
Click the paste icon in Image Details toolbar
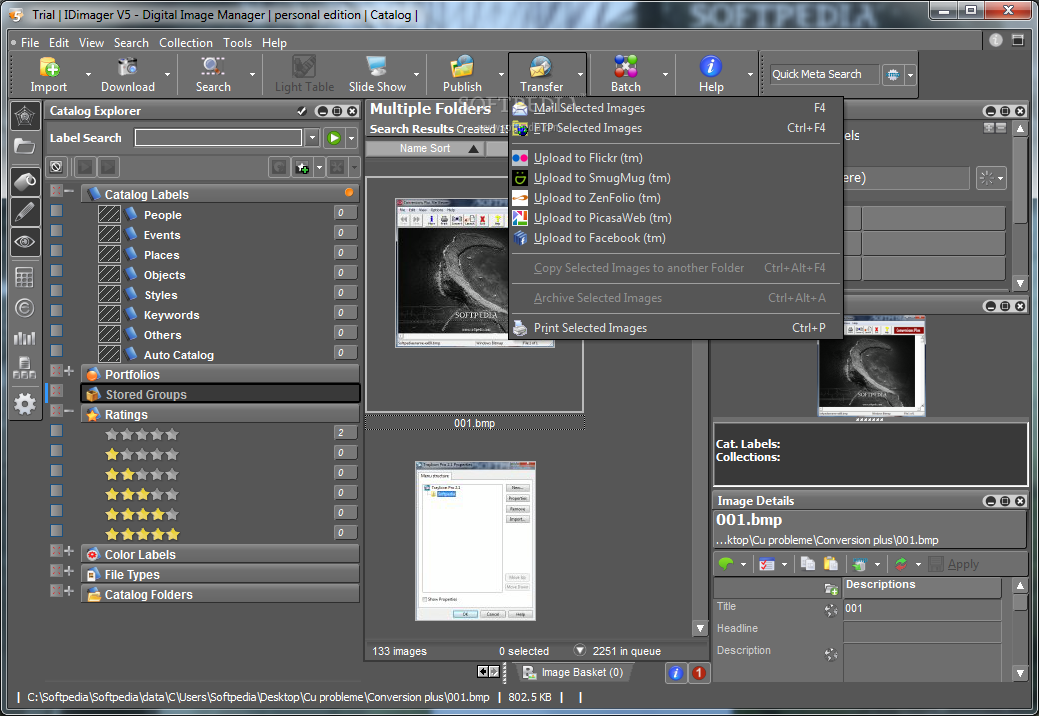(x=830, y=564)
